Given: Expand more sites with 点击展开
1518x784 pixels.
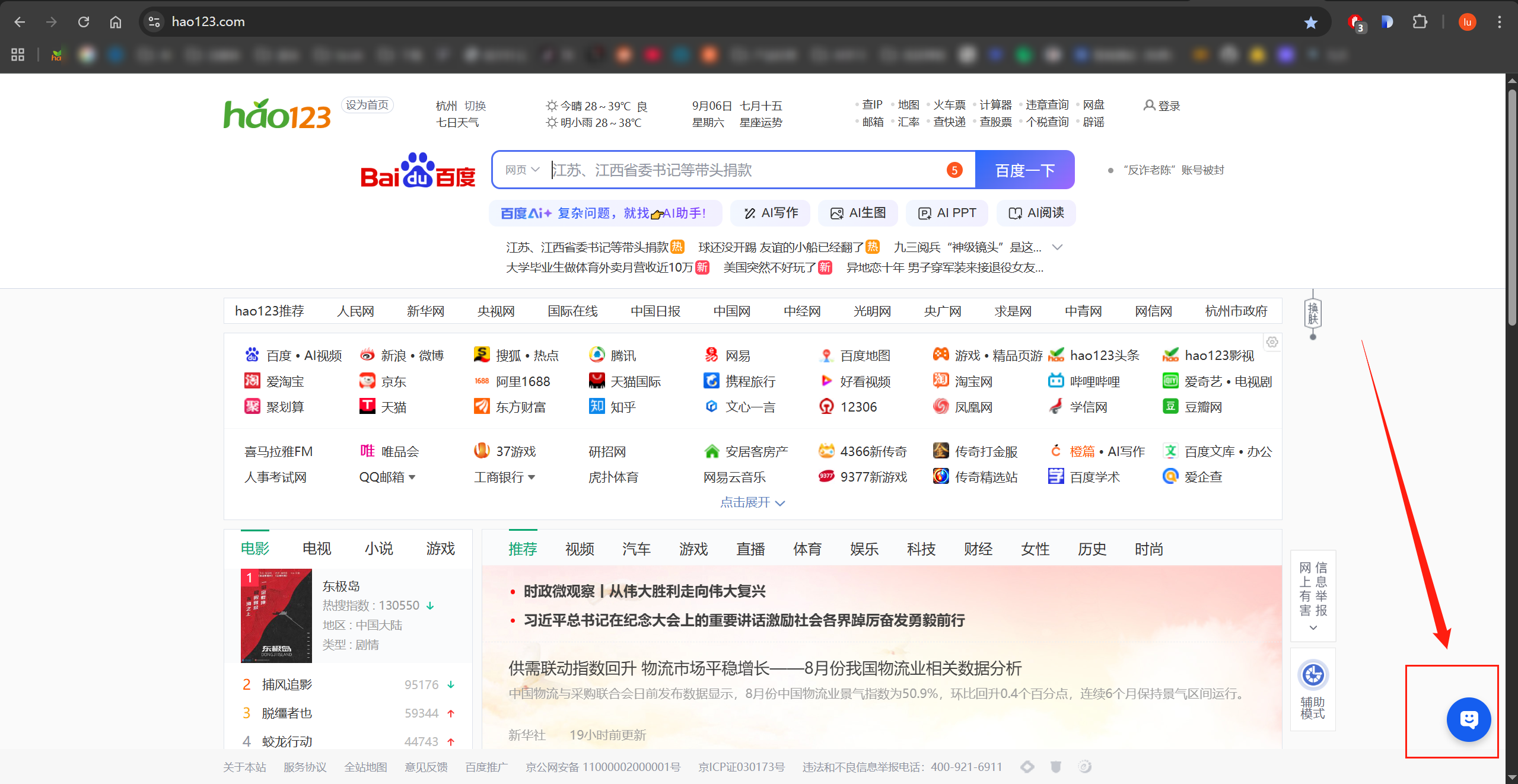Looking at the screenshot, I should (x=752, y=502).
